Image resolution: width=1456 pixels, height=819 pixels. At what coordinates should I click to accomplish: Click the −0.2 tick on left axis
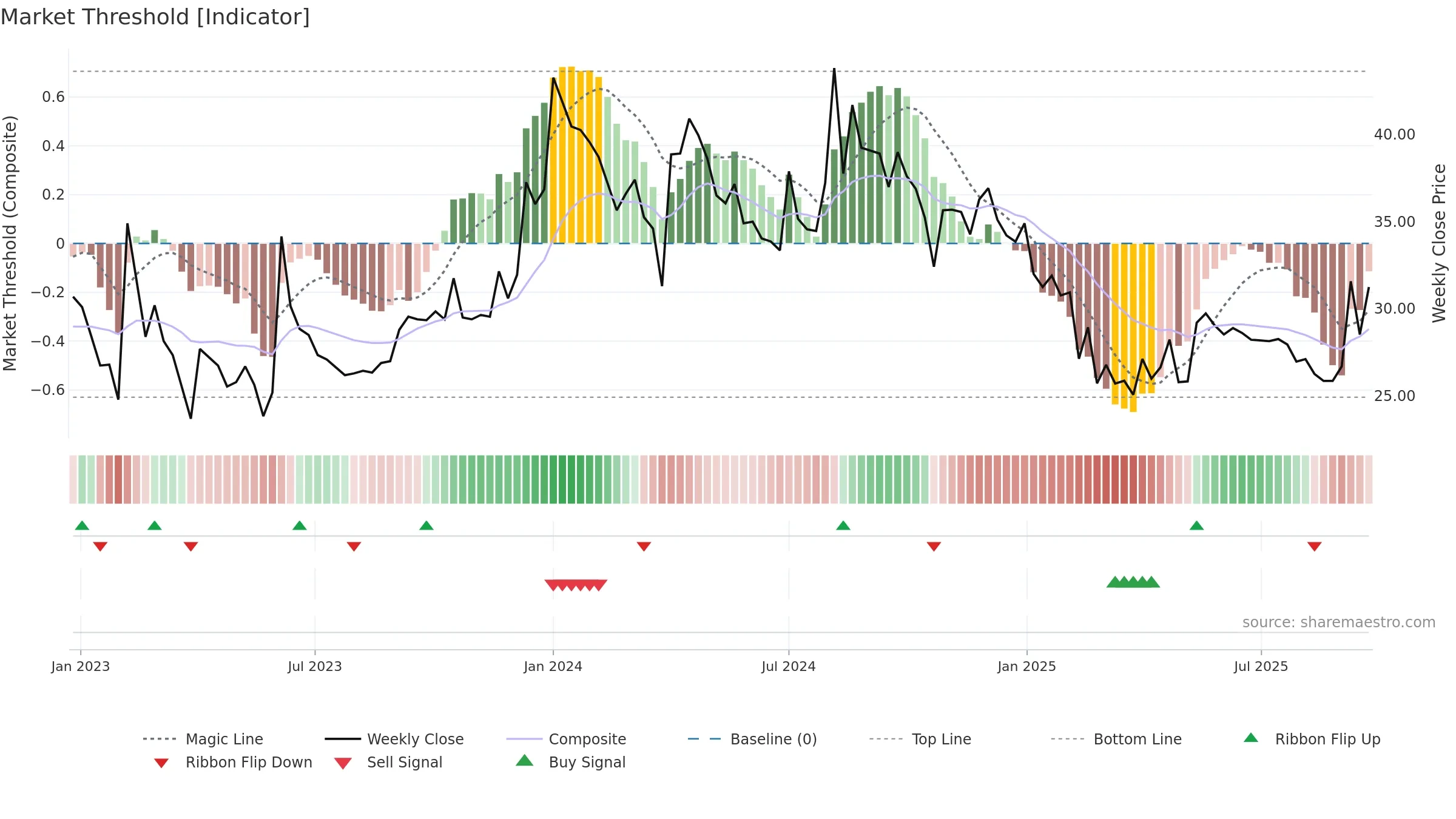coord(48,292)
